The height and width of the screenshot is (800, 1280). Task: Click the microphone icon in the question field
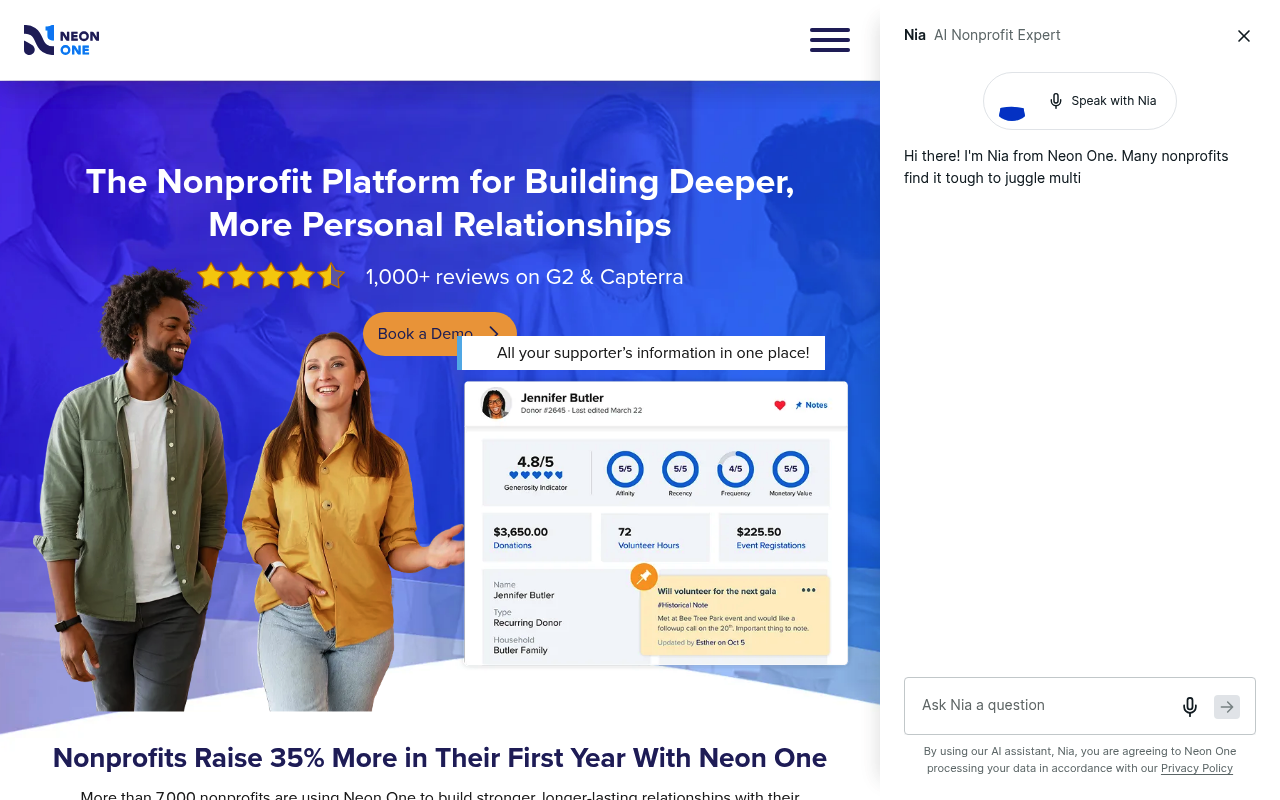point(1190,707)
